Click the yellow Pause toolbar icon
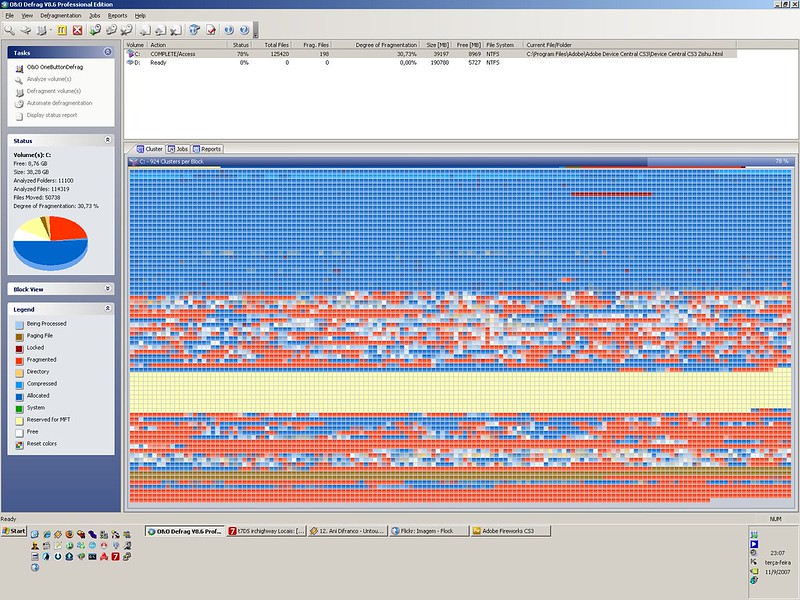 point(60,30)
